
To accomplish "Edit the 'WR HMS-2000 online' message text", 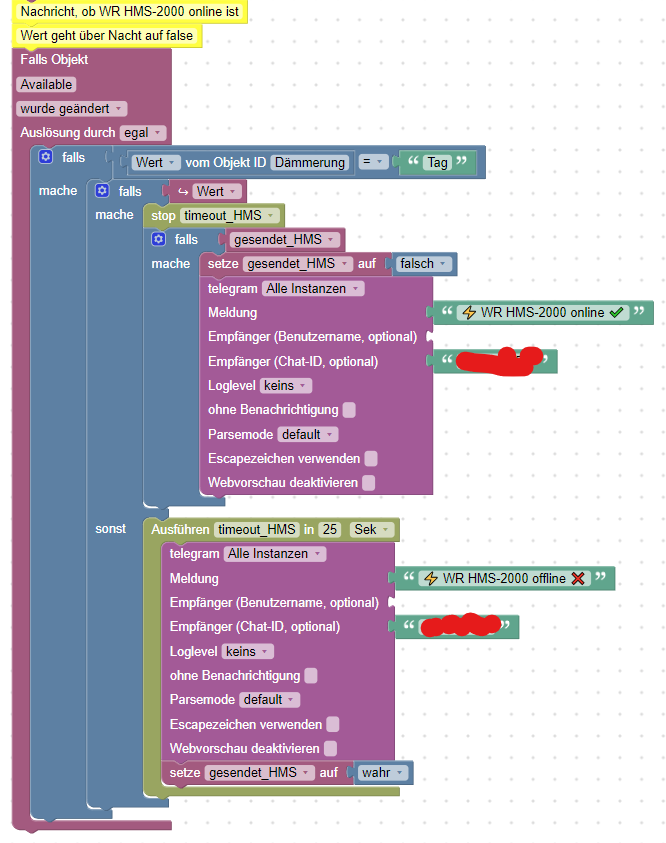I will pos(543,312).
